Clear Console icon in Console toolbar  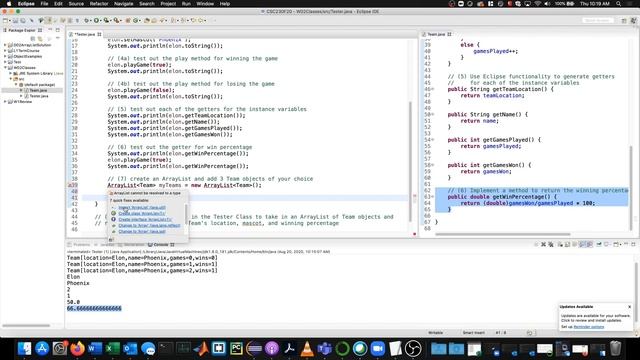coord(560,244)
